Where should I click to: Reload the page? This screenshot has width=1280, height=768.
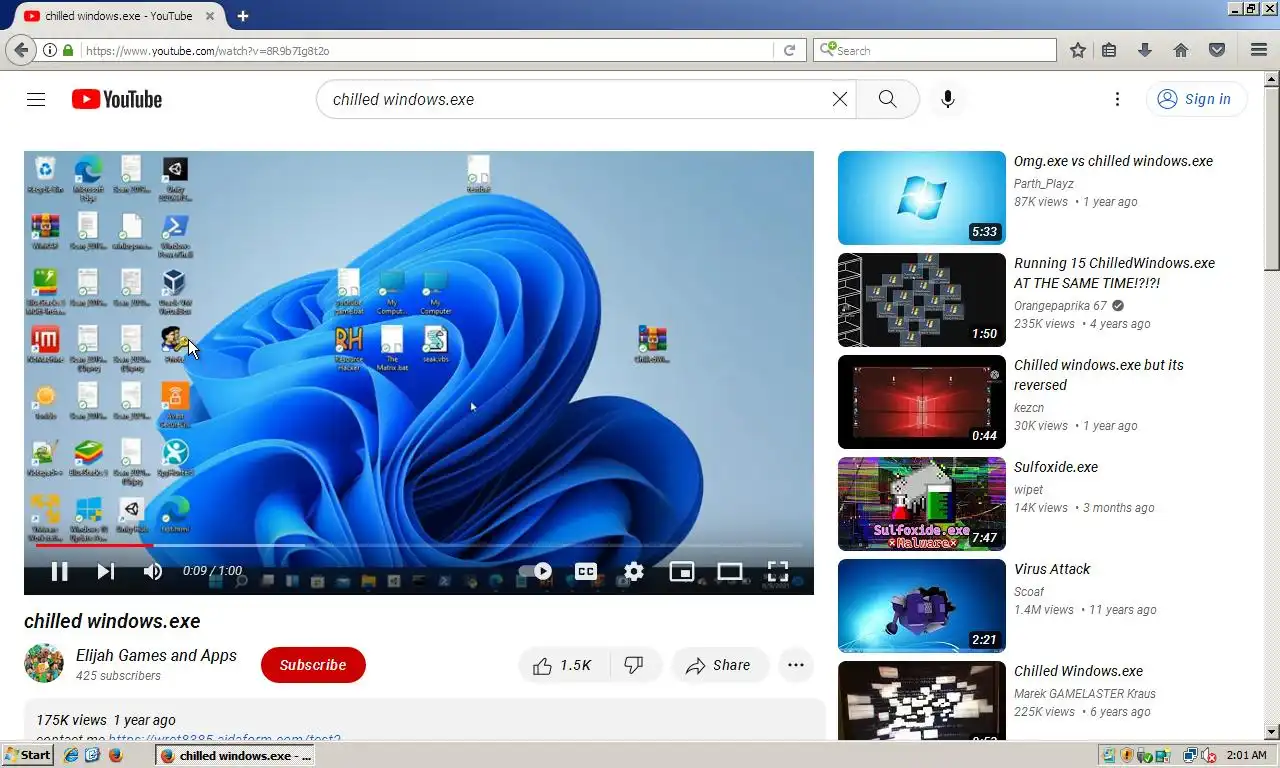[x=789, y=50]
